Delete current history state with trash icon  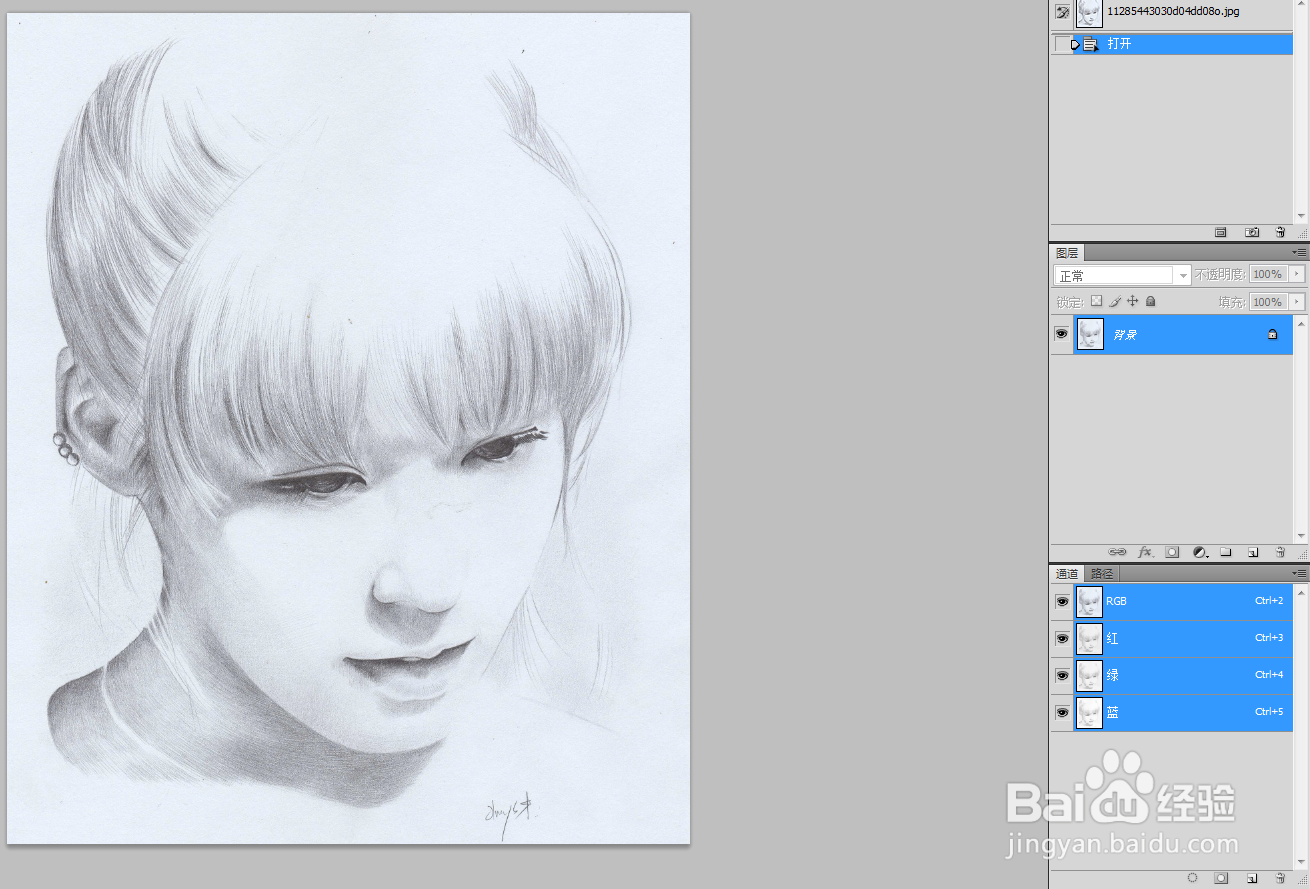pos(1280,232)
